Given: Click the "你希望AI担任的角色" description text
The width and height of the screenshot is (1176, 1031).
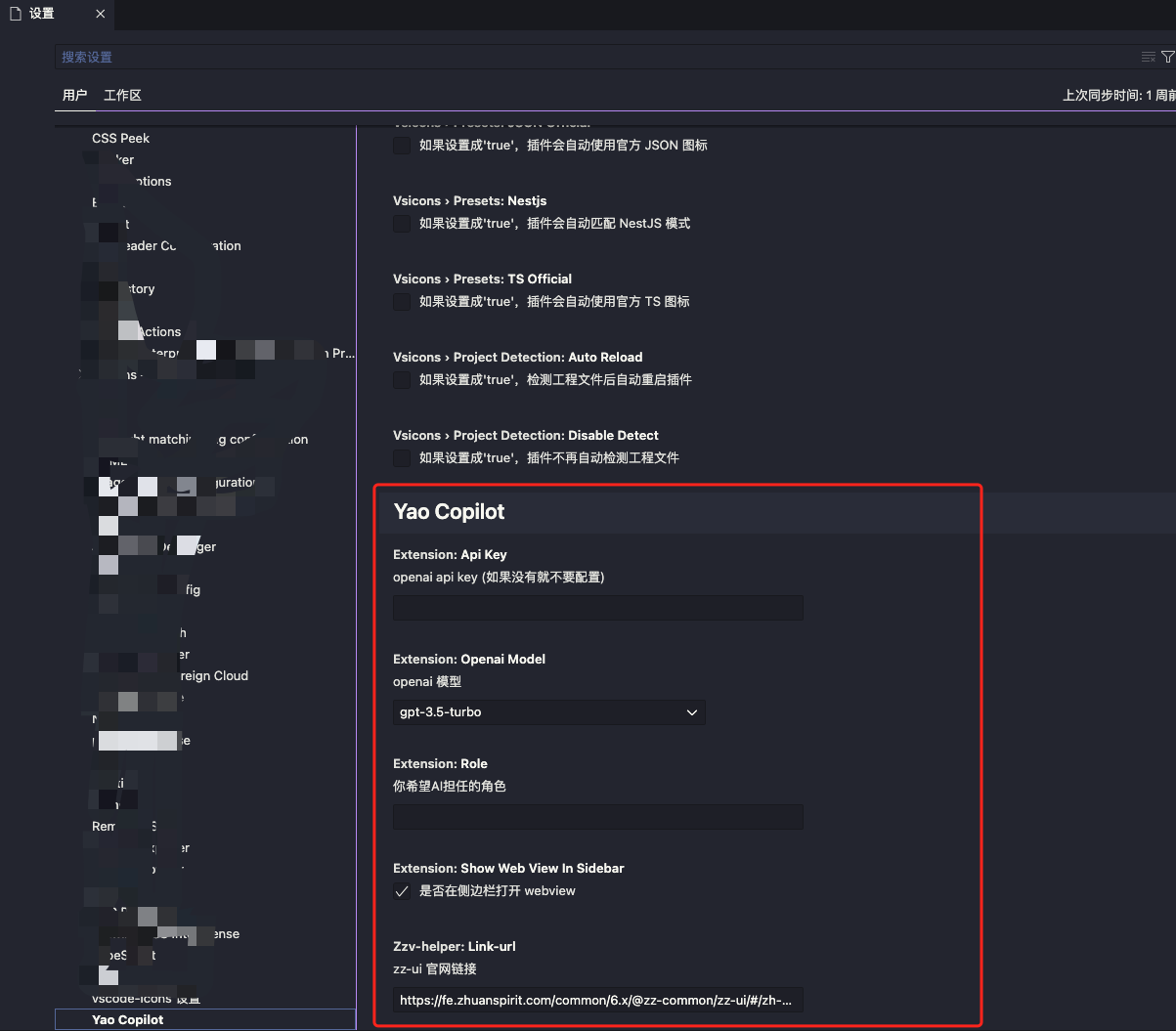Looking at the screenshot, I should coord(450,786).
